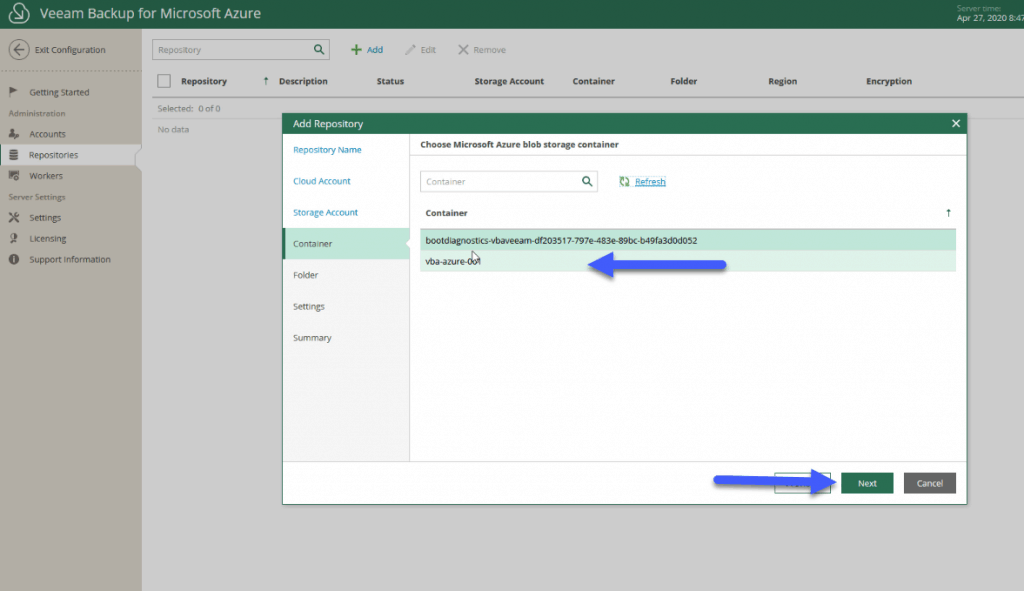Click the Veeam logo icon

point(18,13)
